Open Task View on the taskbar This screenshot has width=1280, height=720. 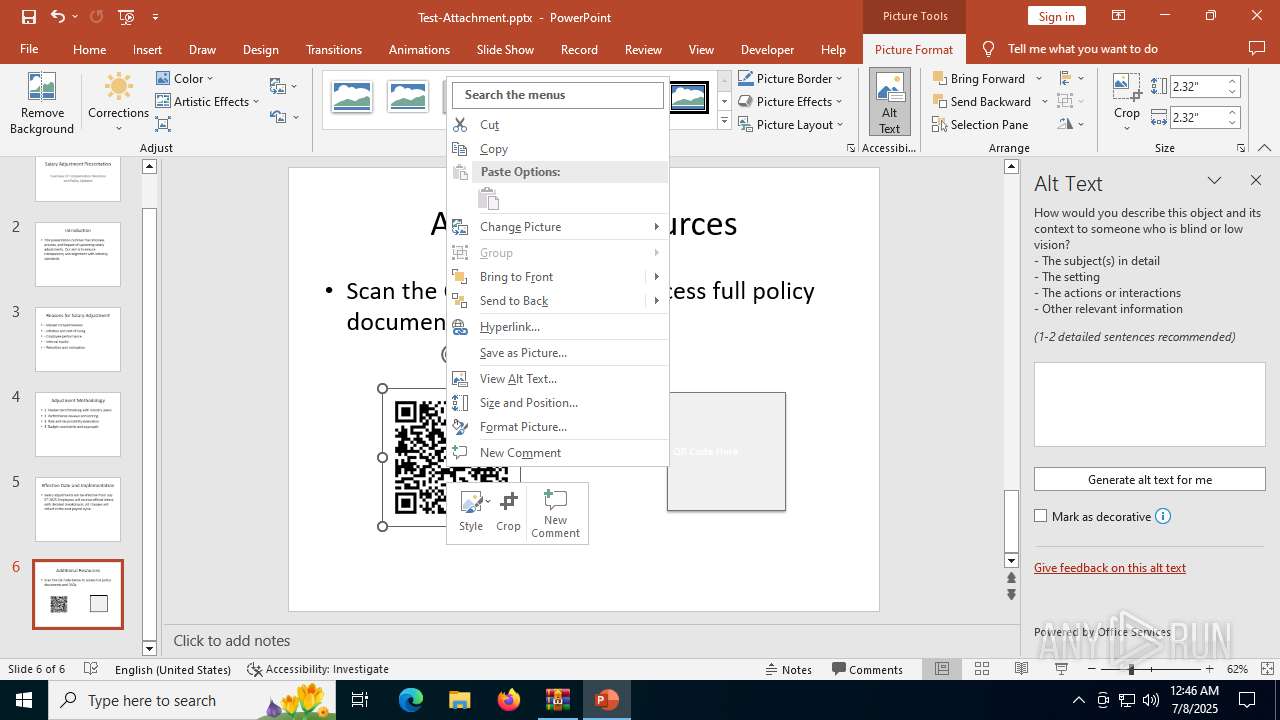(x=361, y=700)
